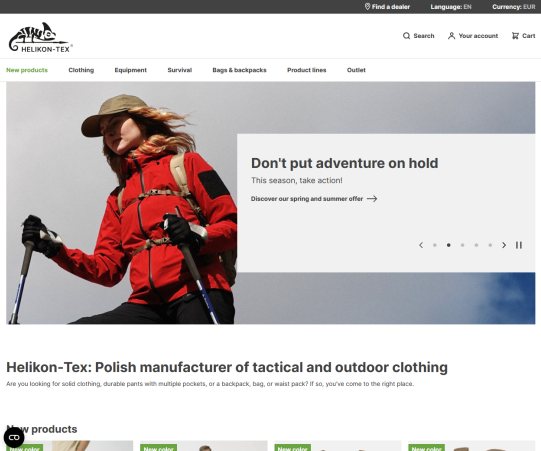This screenshot has width=541, height=451.
Task: Open the New products menu item
Action: pos(27,70)
